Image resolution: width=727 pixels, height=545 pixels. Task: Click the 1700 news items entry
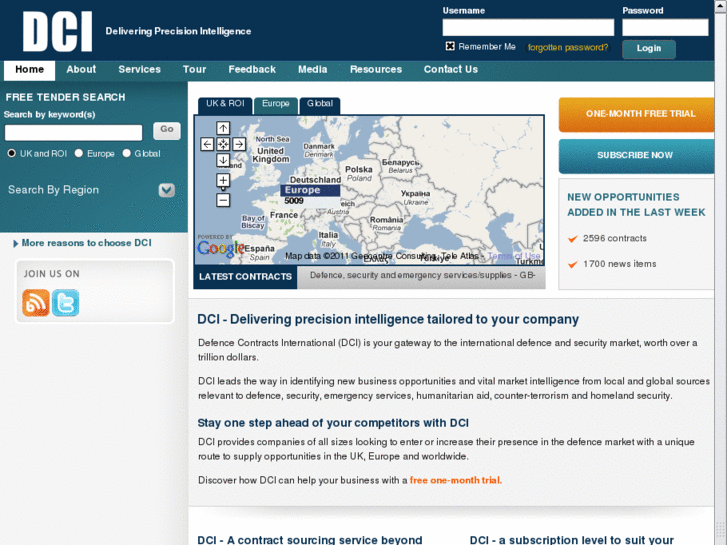619,264
